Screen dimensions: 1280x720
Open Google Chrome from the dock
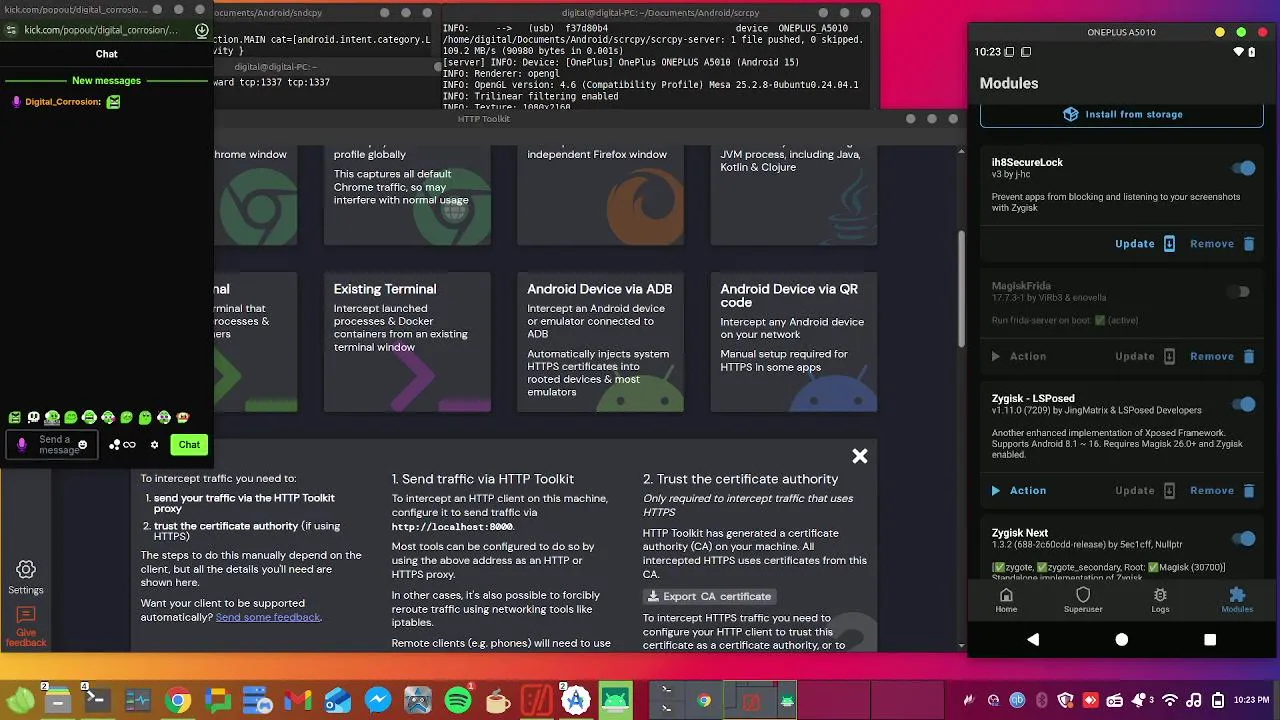pyautogui.click(x=178, y=701)
